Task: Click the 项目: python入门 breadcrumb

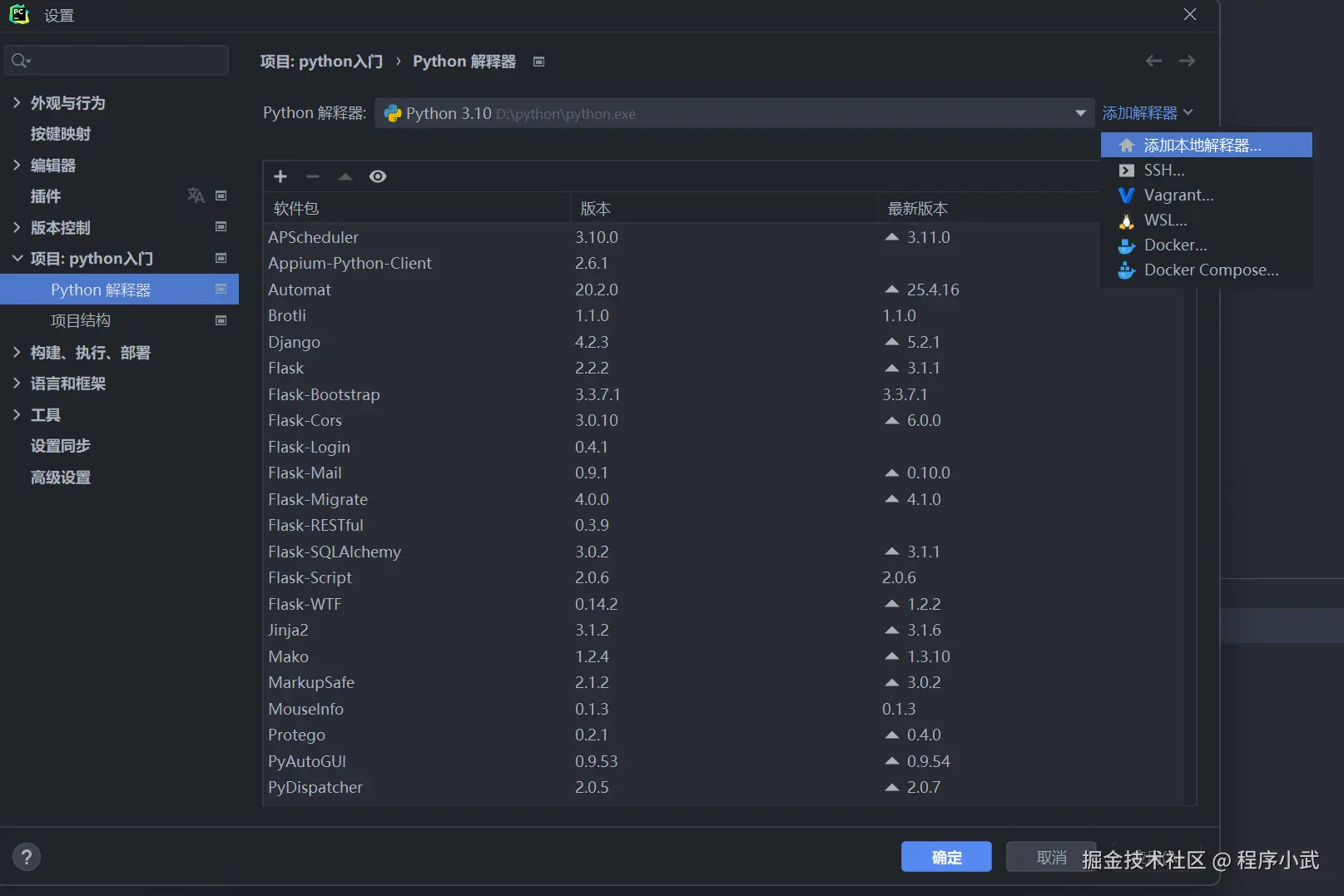Action: (x=321, y=62)
